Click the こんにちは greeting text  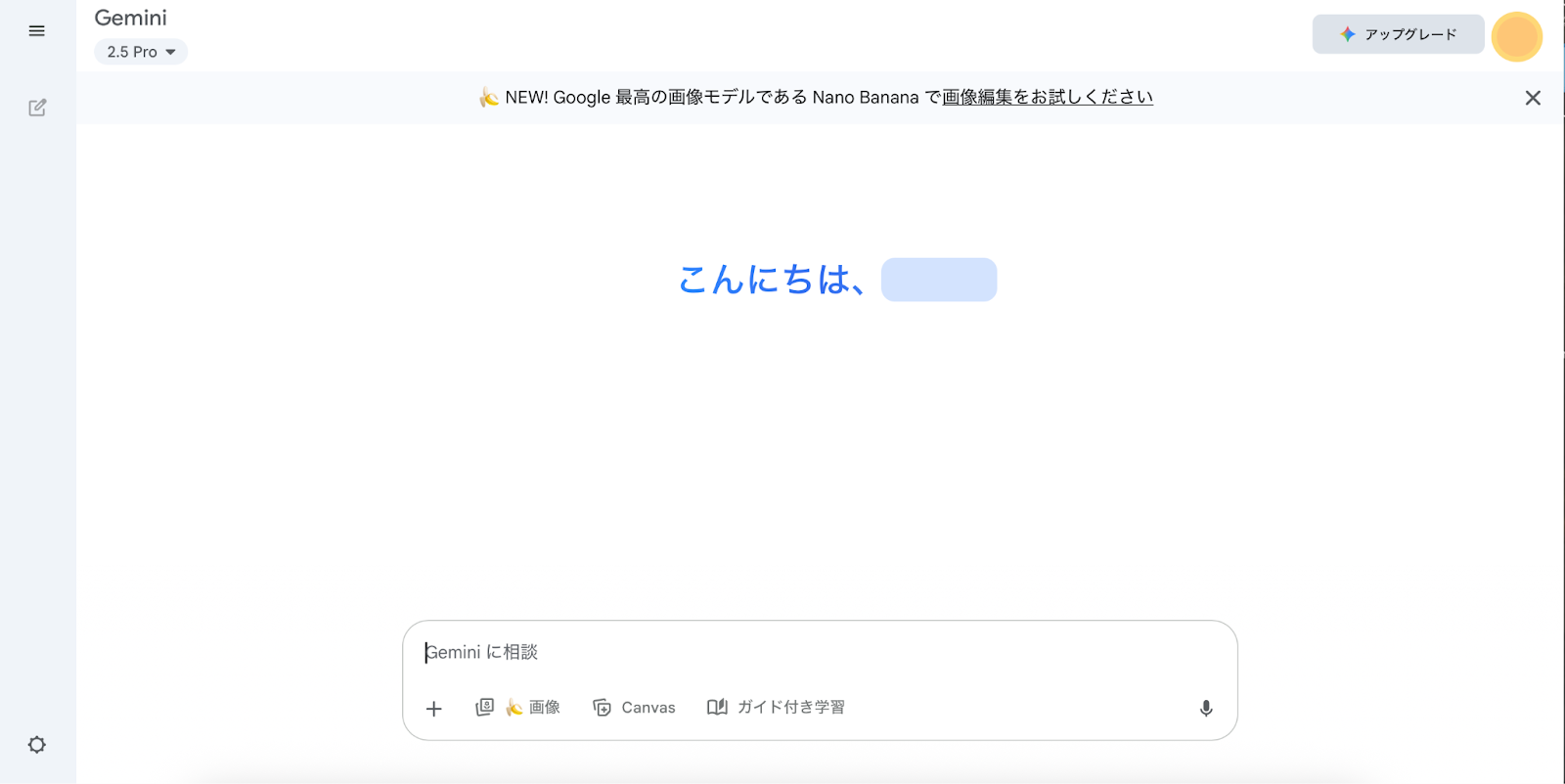point(771,280)
